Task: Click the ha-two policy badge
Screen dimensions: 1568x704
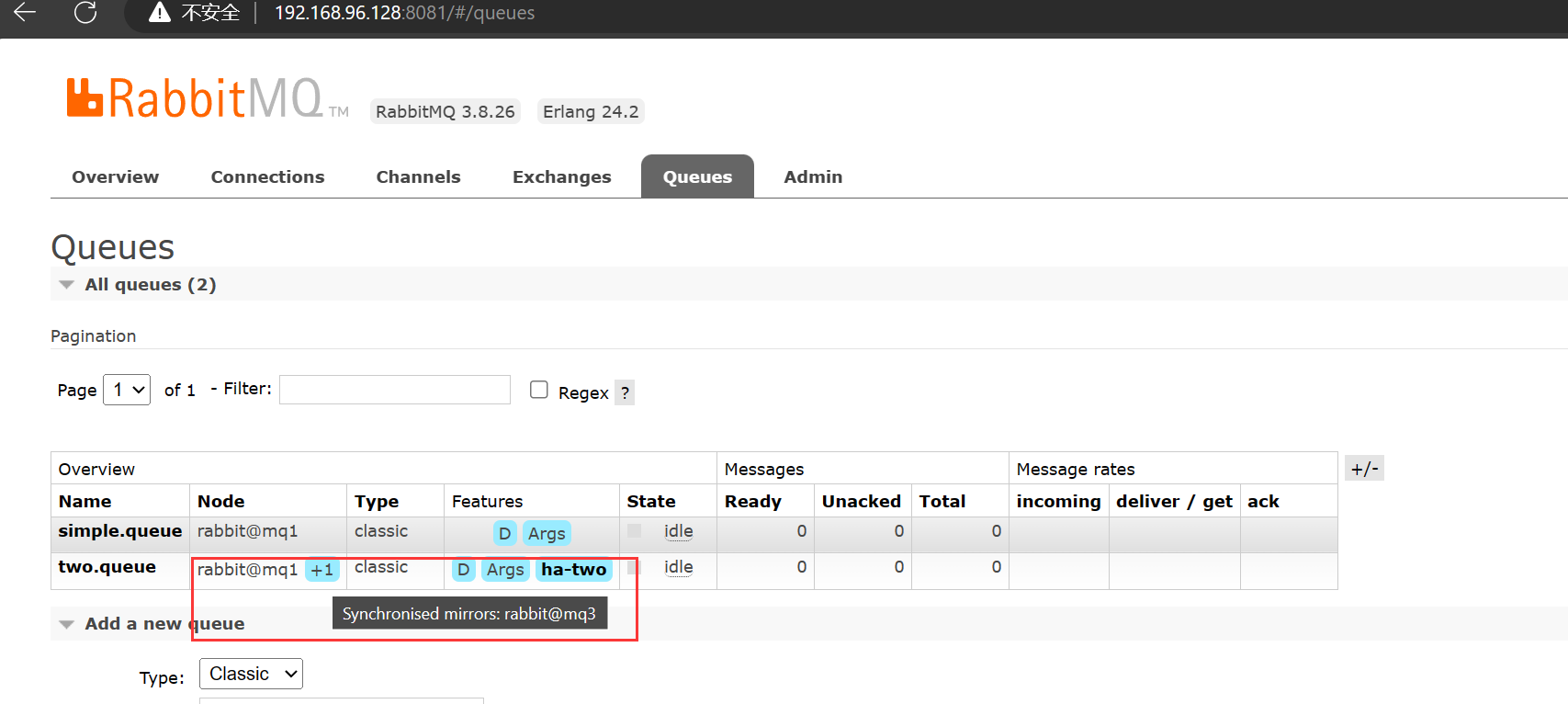Action: [x=574, y=570]
